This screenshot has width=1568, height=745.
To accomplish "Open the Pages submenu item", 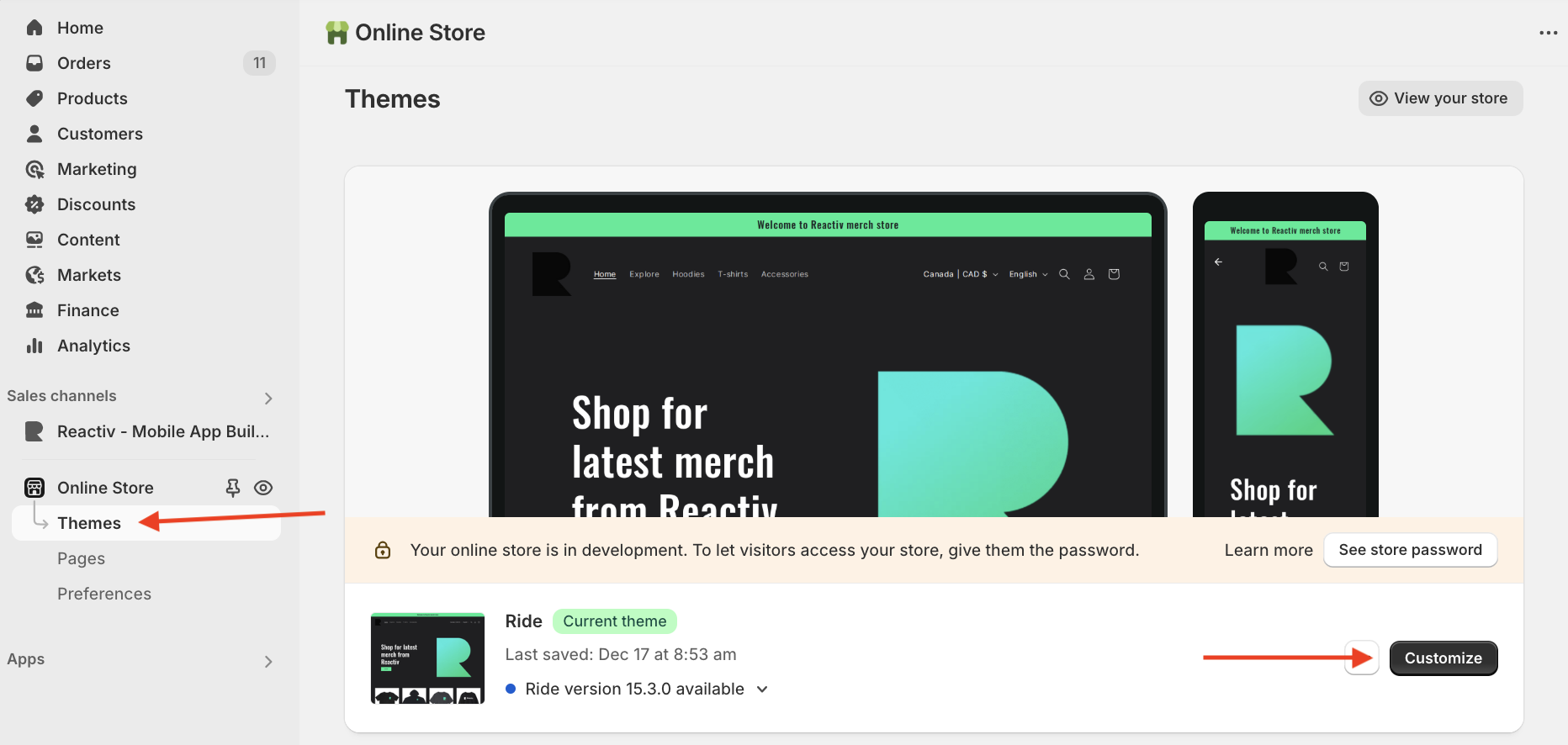I will [x=81, y=558].
